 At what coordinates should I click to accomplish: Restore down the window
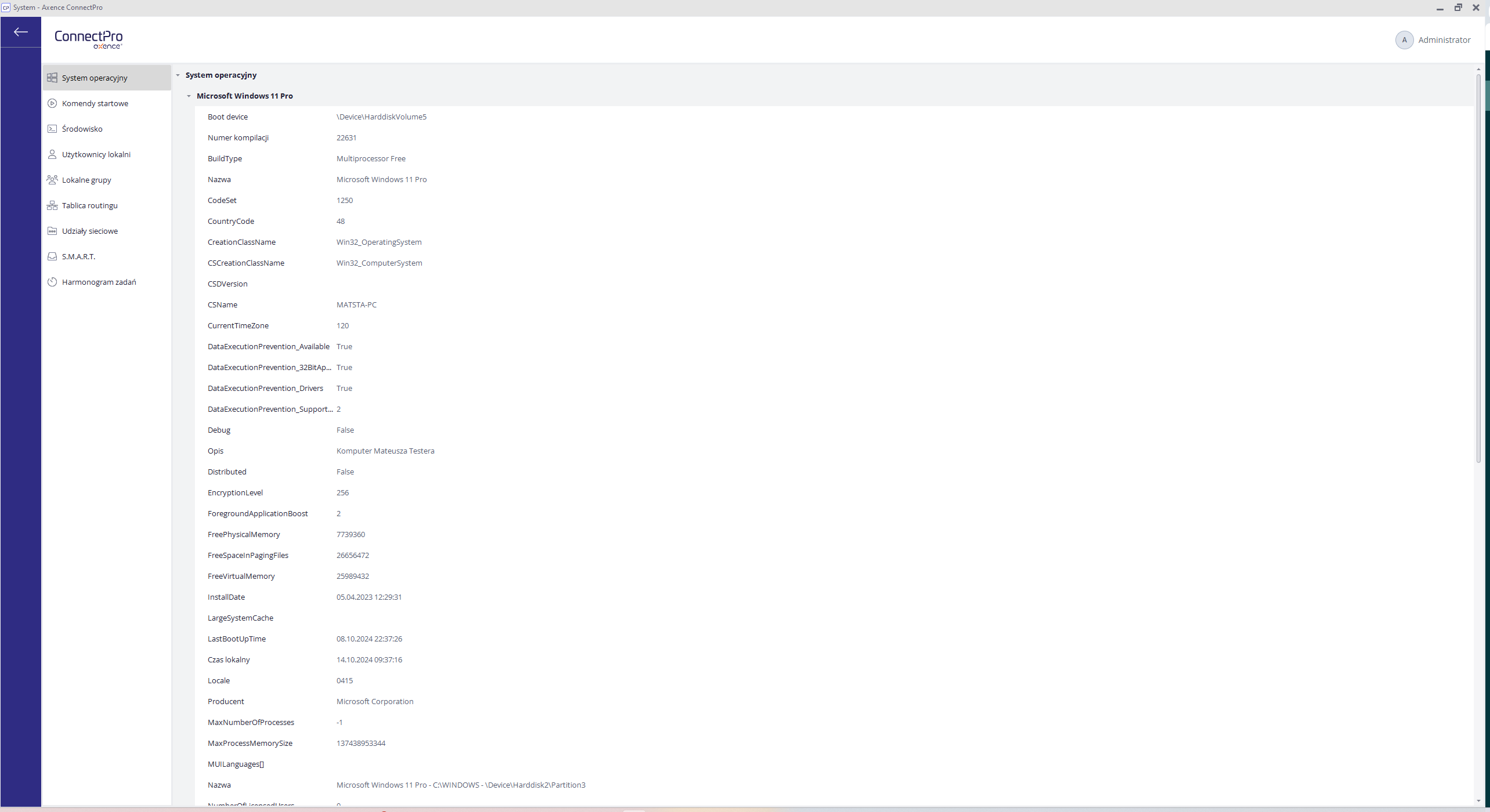click(1458, 8)
